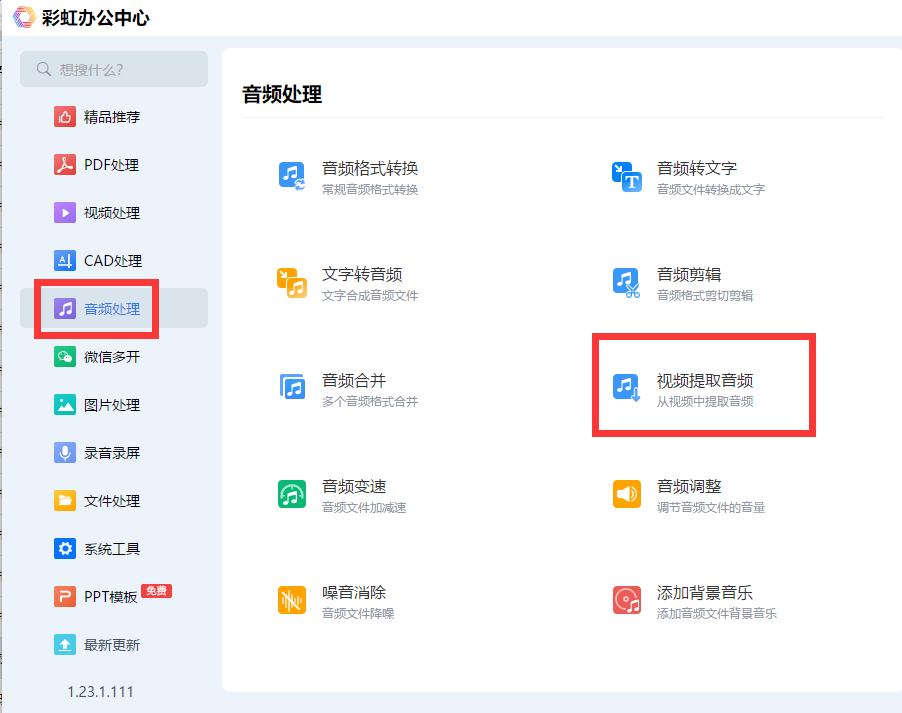This screenshot has width=902, height=713.
Task: Click the red 免费 badge
Action: (x=156, y=591)
